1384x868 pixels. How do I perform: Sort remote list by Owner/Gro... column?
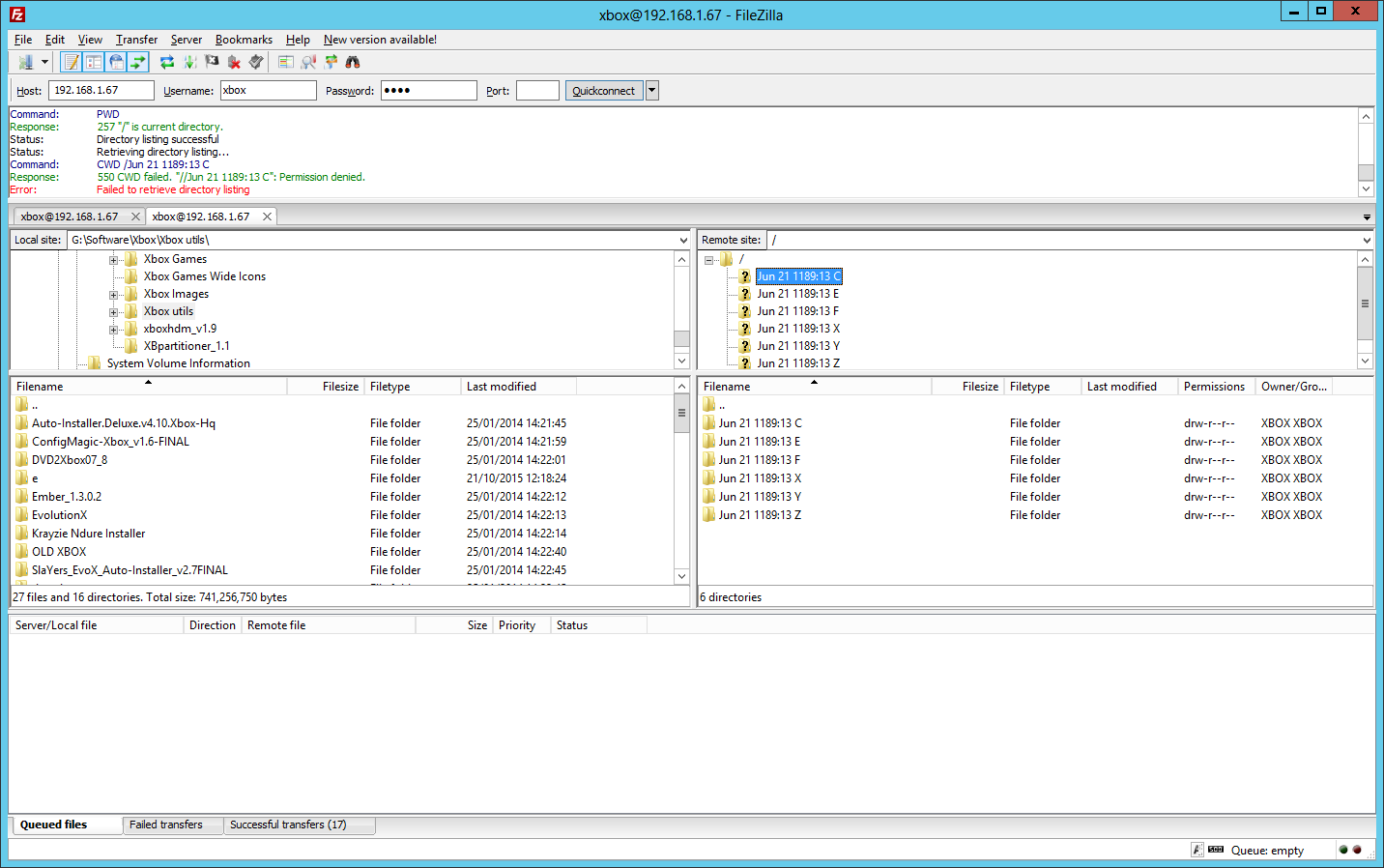coord(1294,387)
